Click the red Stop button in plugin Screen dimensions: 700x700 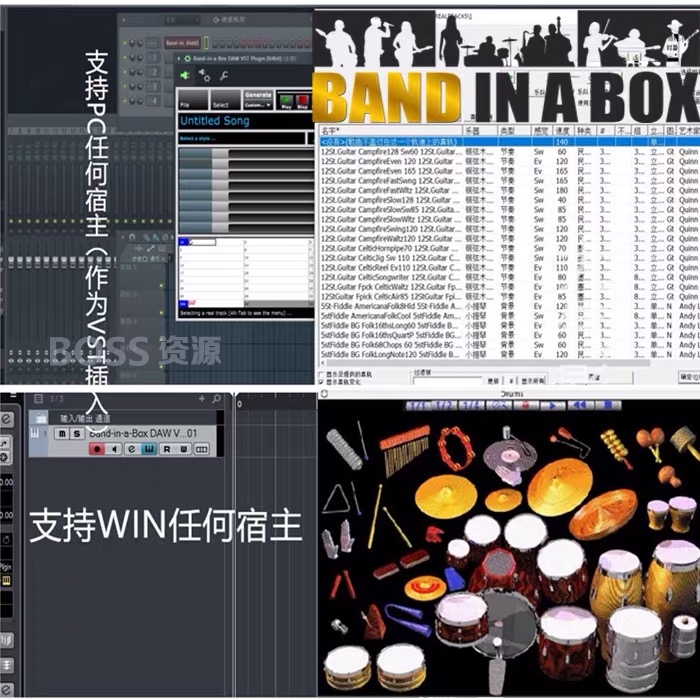click(303, 100)
